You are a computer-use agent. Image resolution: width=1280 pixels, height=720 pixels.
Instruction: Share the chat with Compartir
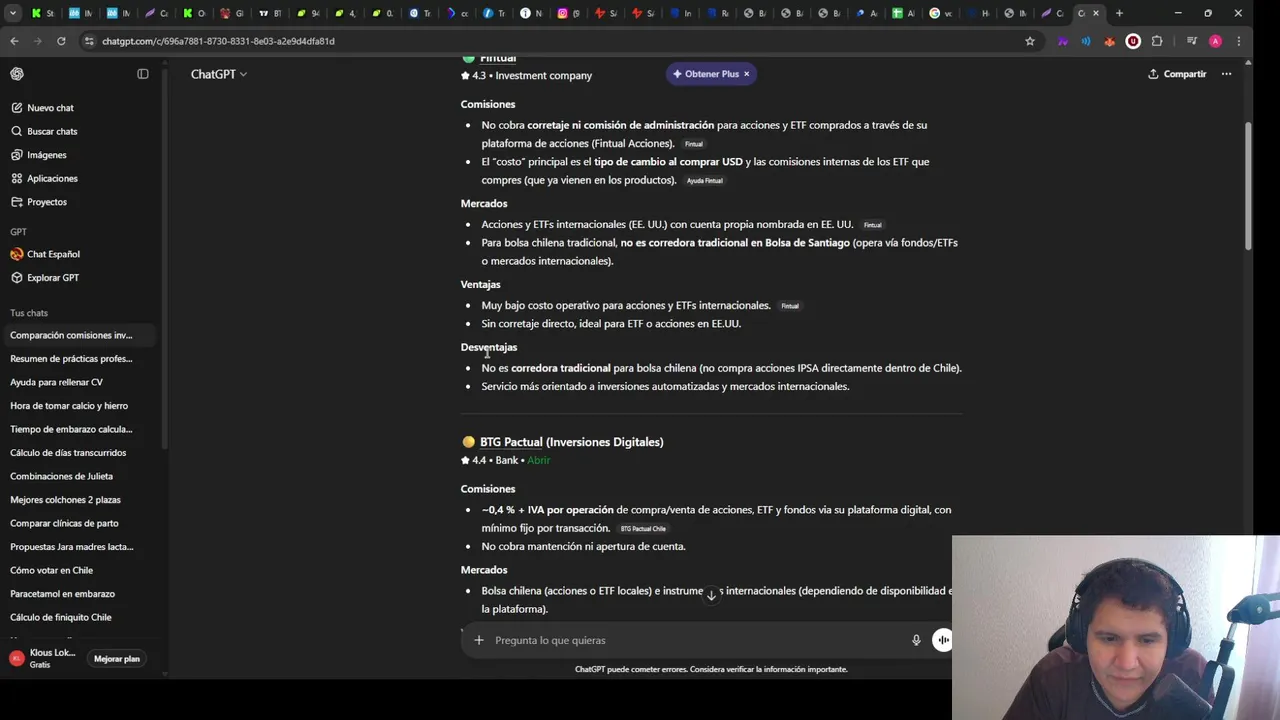pyautogui.click(x=1177, y=74)
